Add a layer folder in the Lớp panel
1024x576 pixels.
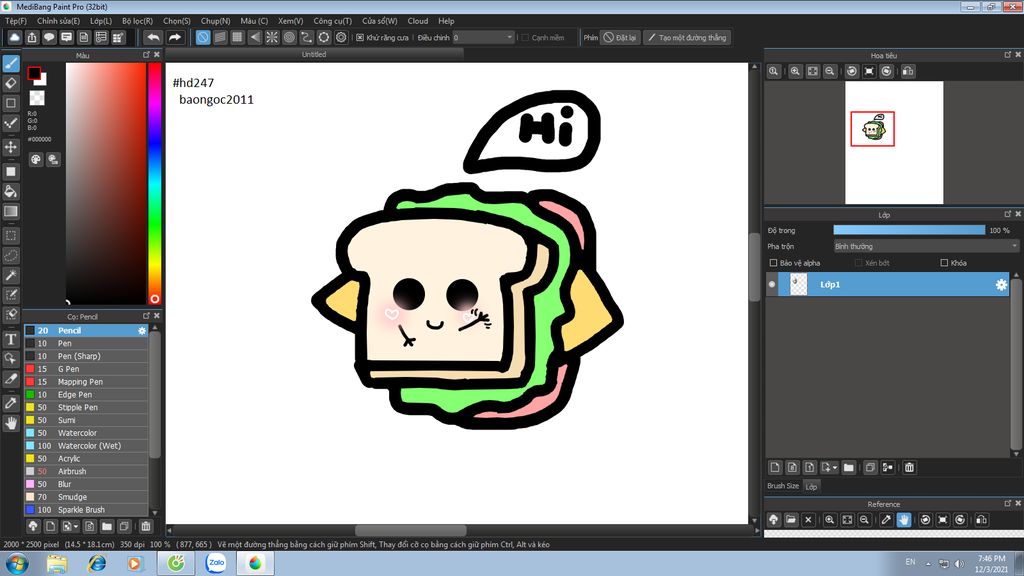[848, 468]
